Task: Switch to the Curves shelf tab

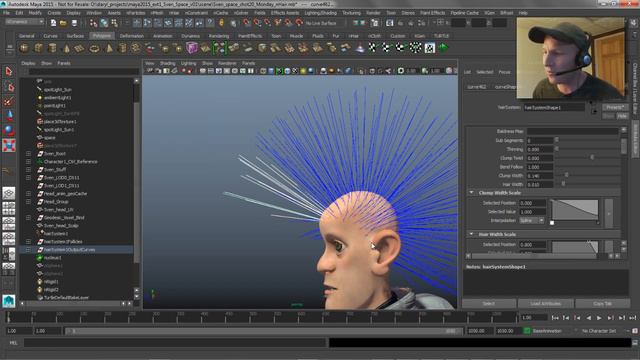Action: pos(51,36)
